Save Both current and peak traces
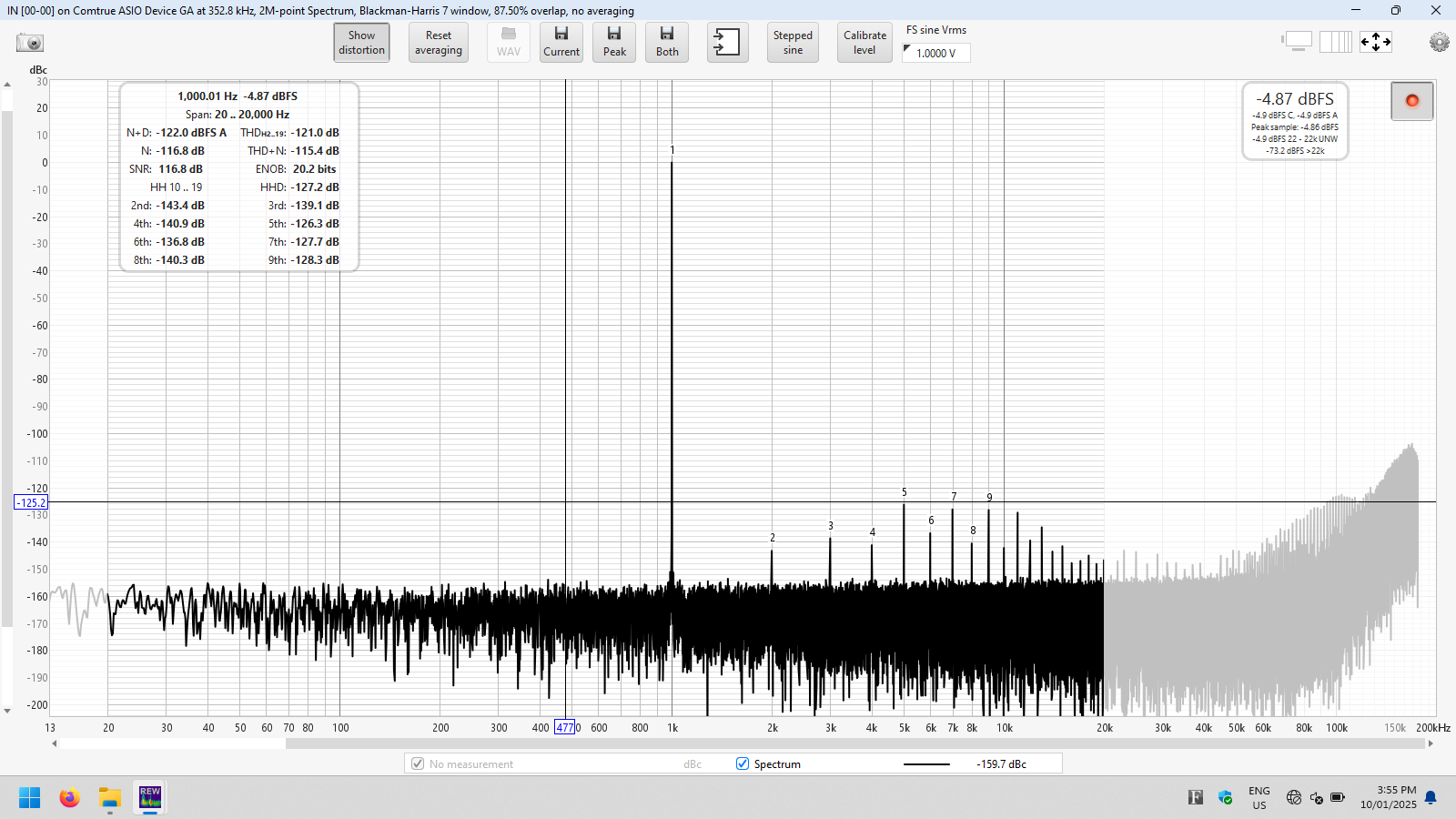 (667, 43)
